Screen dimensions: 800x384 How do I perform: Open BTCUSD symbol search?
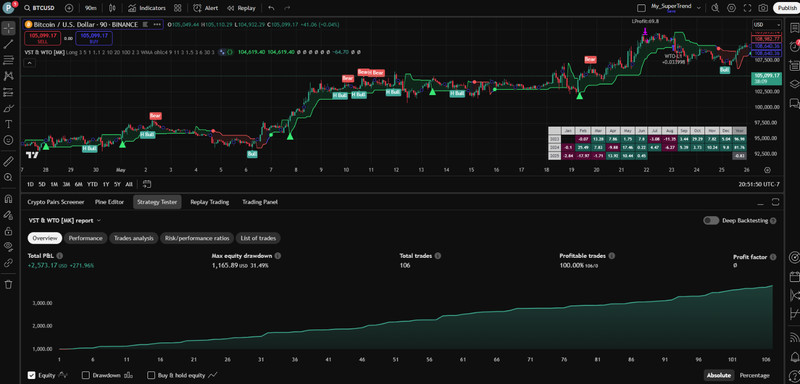pyautogui.click(x=39, y=8)
